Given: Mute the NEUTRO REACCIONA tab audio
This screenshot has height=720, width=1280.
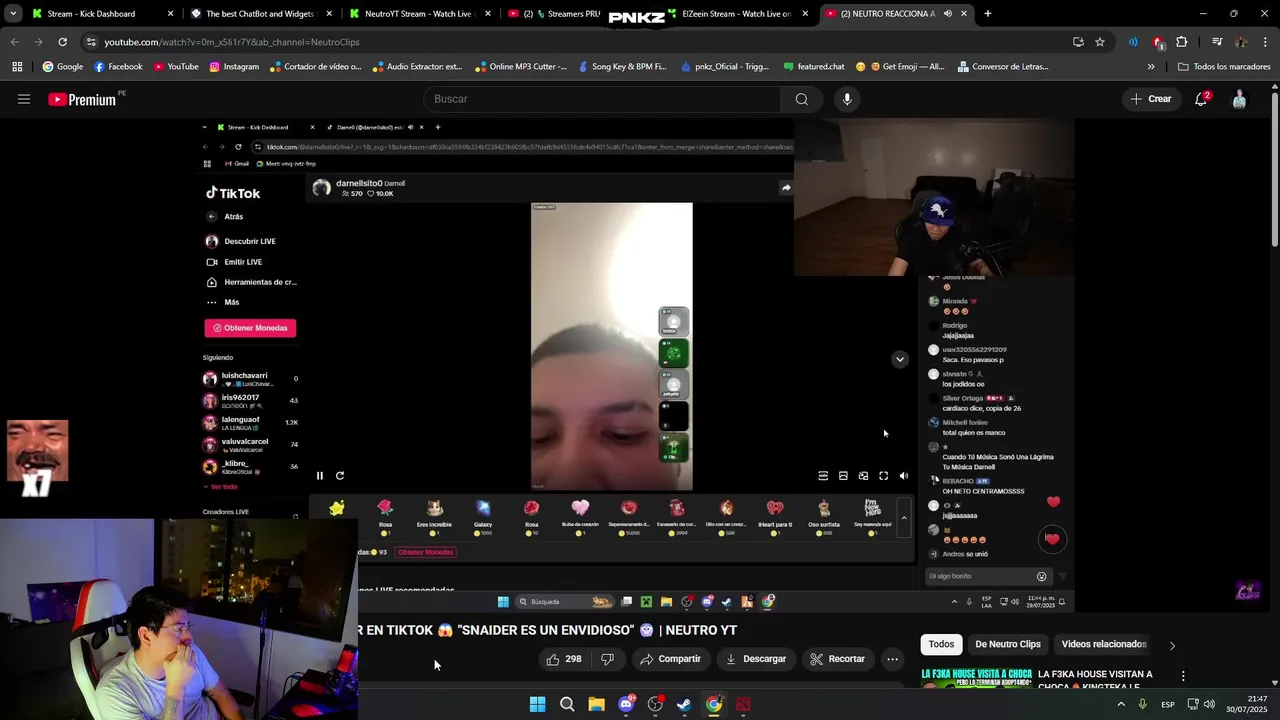Looking at the screenshot, I should point(947,14).
